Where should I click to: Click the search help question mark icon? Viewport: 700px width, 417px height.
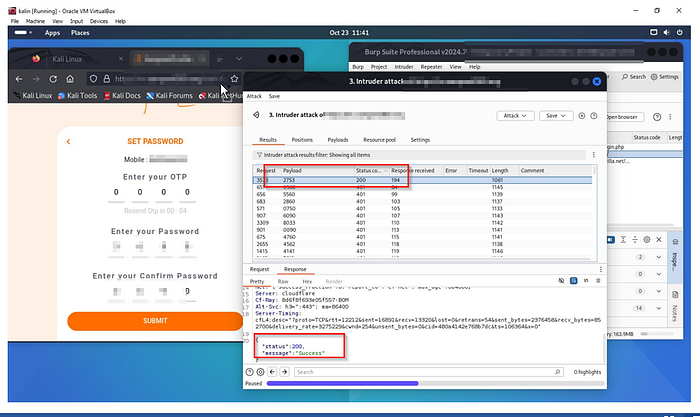[x=250, y=372]
